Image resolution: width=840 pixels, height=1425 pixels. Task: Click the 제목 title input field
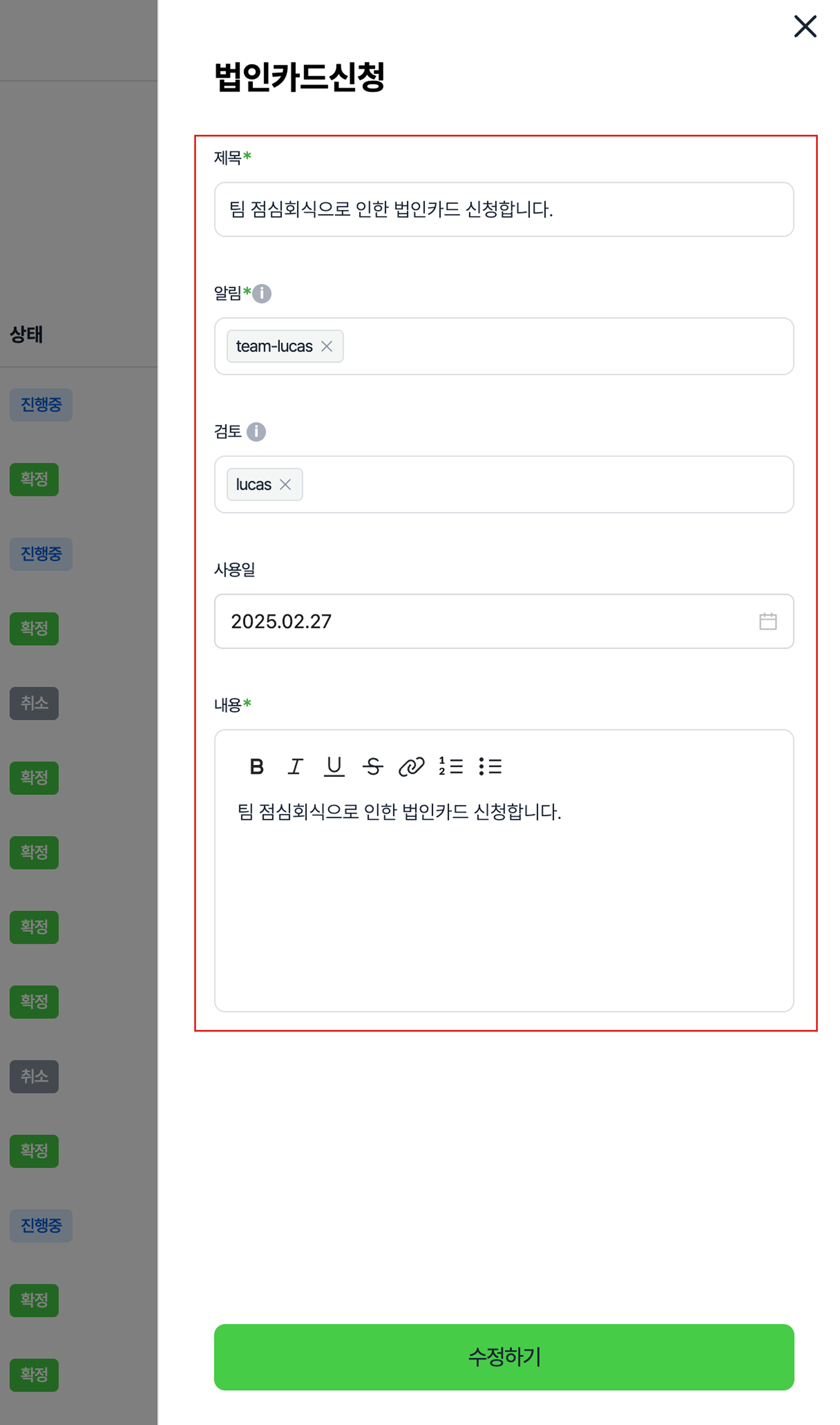pos(503,209)
